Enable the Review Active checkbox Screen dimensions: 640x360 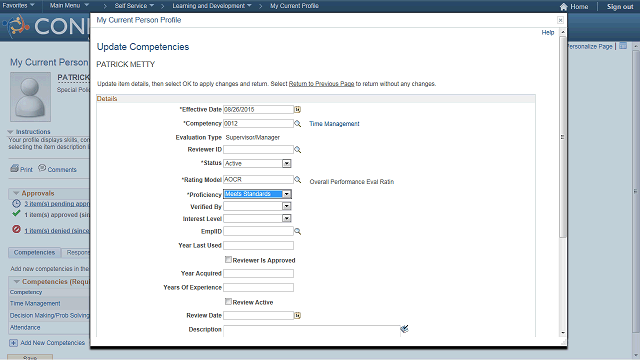click(x=228, y=302)
